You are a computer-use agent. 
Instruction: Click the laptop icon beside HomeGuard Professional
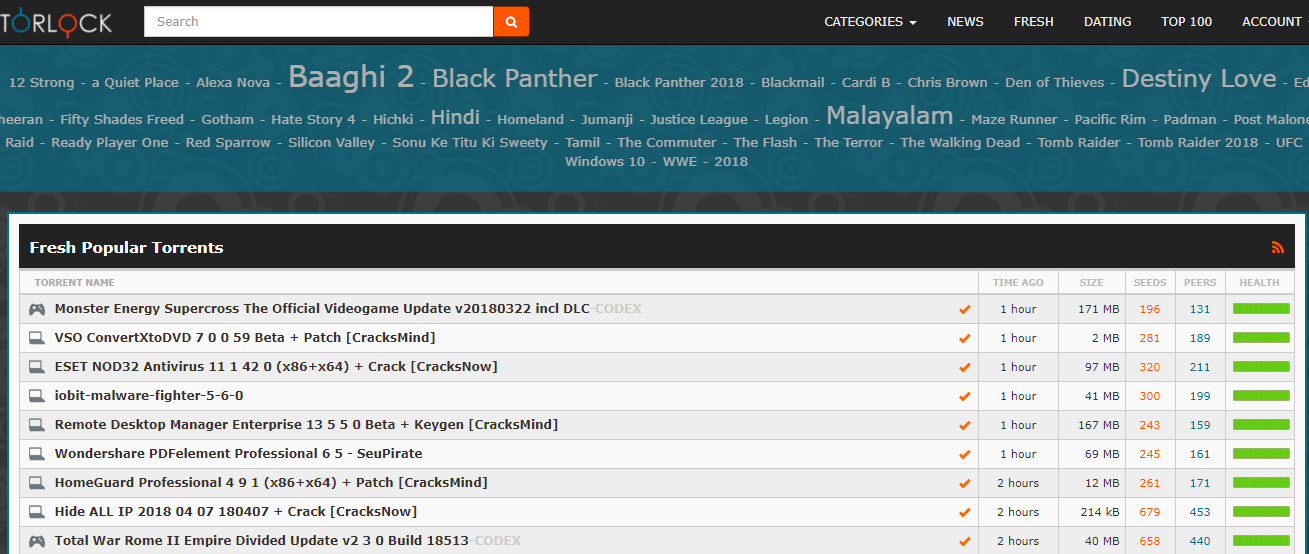pyautogui.click(x=37, y=483)
